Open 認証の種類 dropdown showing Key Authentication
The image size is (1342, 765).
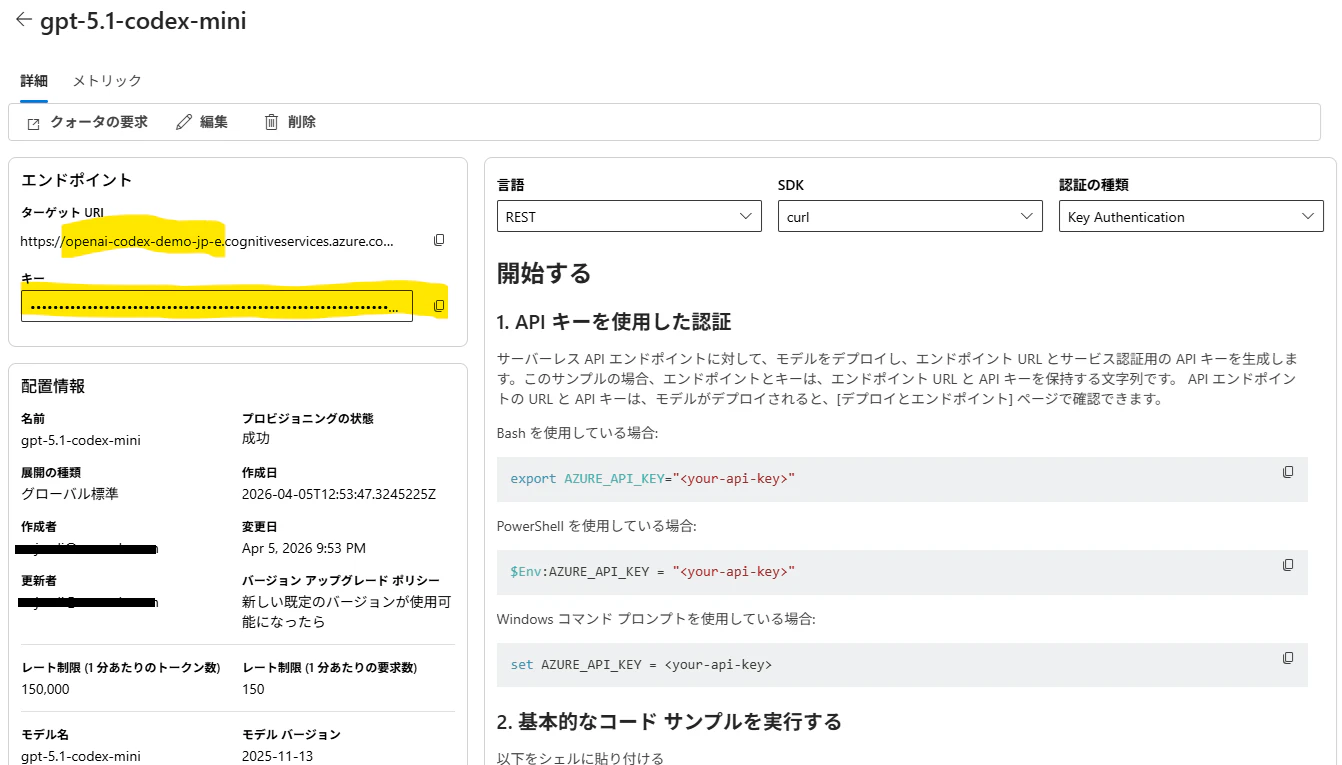(x=1191, y=217)
